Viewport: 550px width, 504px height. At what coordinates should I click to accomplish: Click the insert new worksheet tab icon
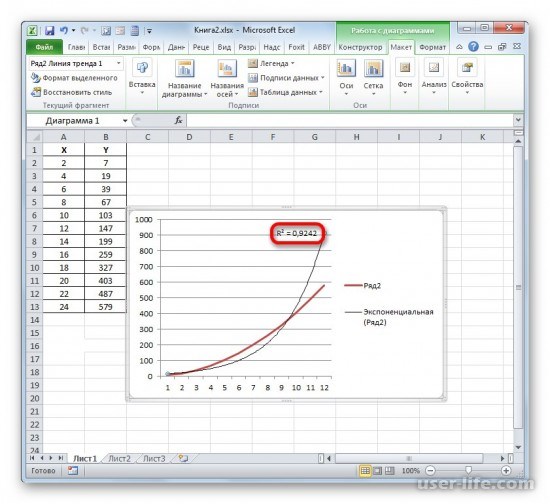[x=183, y=458]
